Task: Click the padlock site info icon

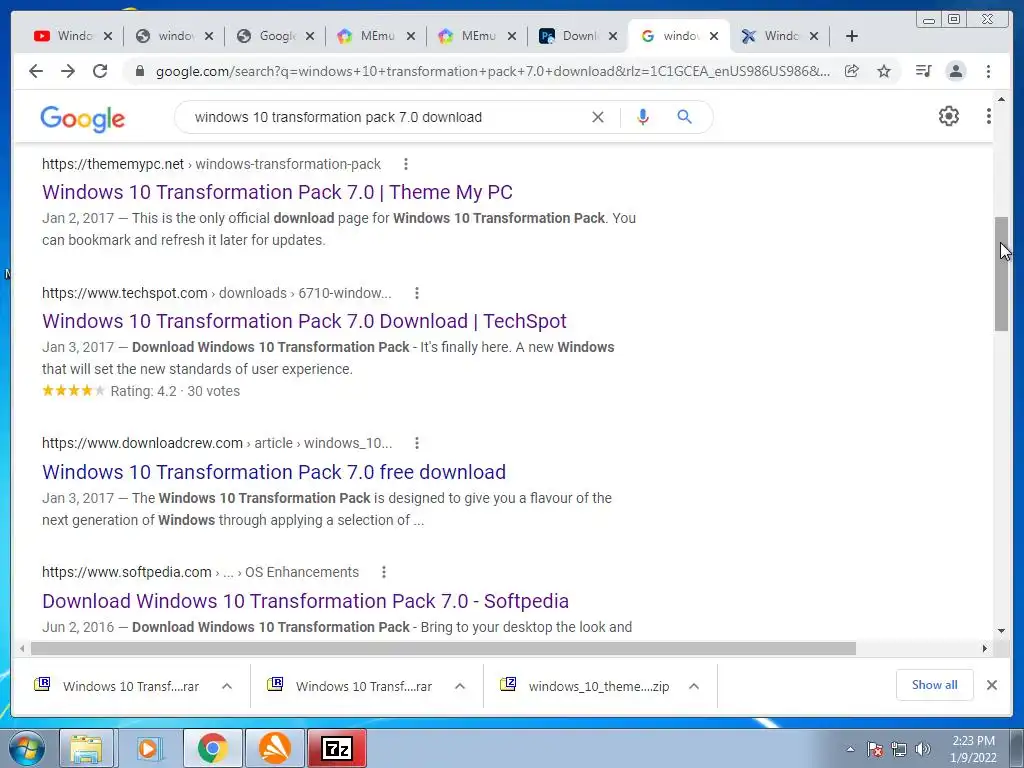Action: [x=140, y=71]
